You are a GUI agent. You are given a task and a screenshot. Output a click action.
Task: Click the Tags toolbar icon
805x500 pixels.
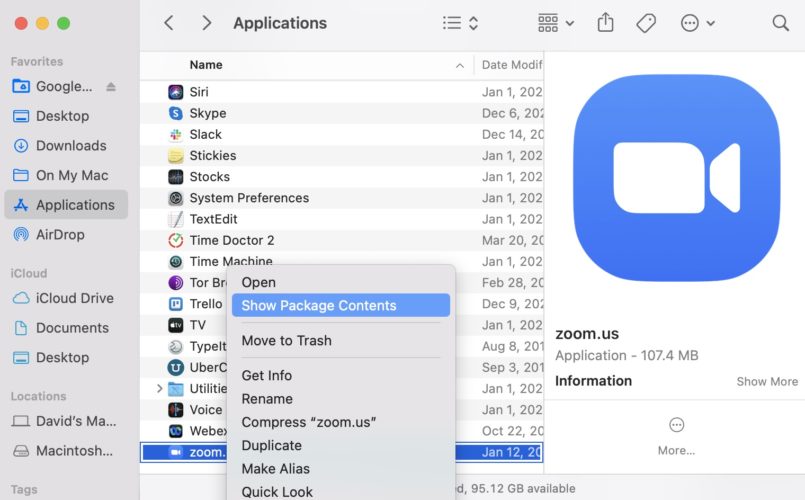pos(646,23)
